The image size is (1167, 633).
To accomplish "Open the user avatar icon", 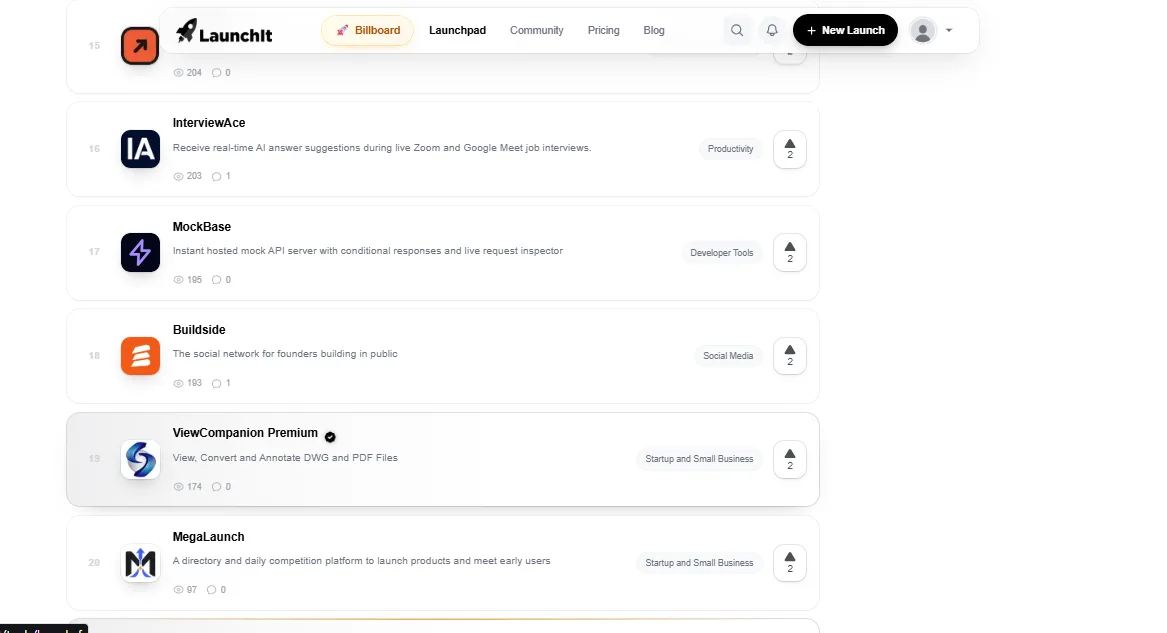I will (x=923, y=30).
